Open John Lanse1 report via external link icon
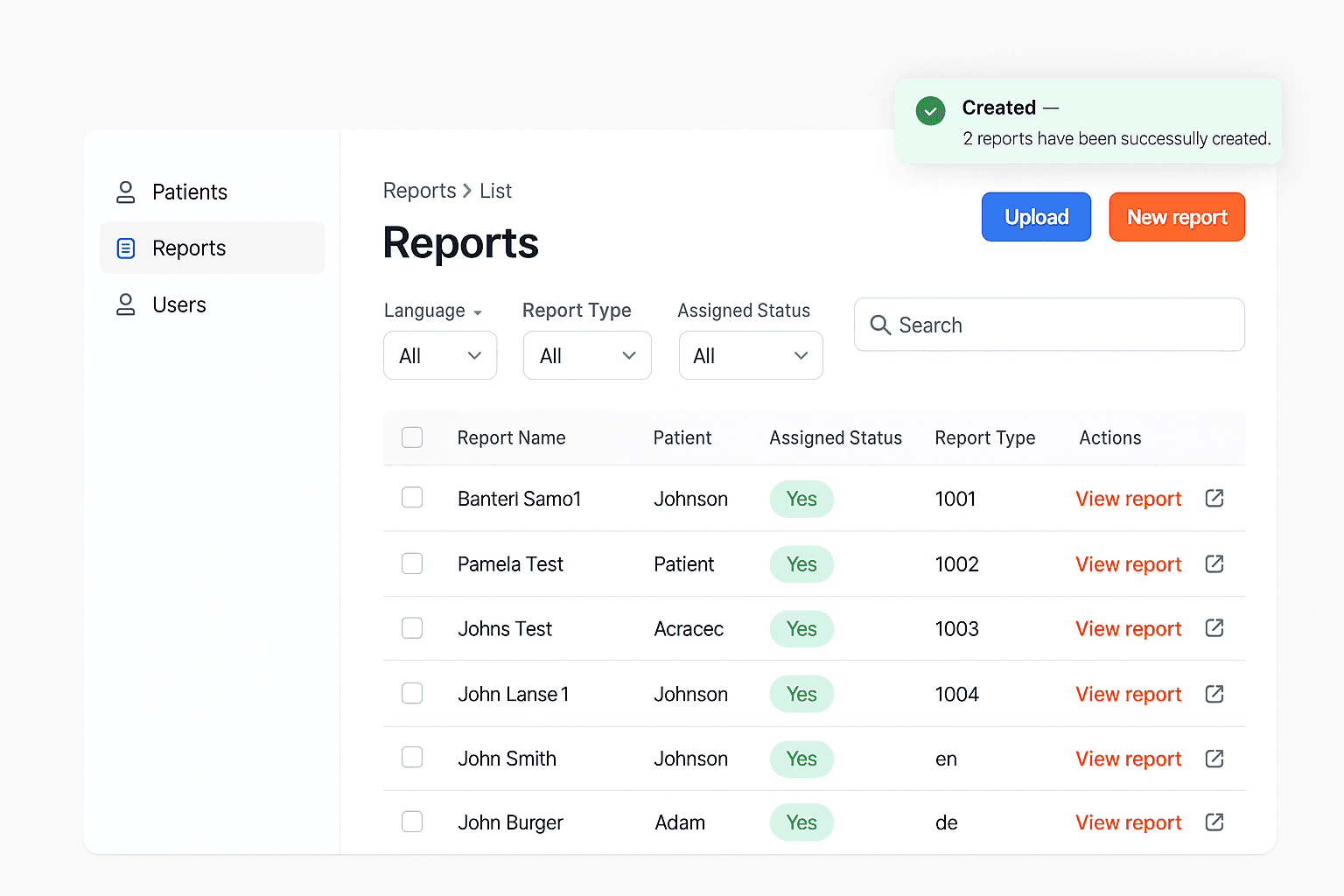 pyautogui.click(x=1214, y=694)
